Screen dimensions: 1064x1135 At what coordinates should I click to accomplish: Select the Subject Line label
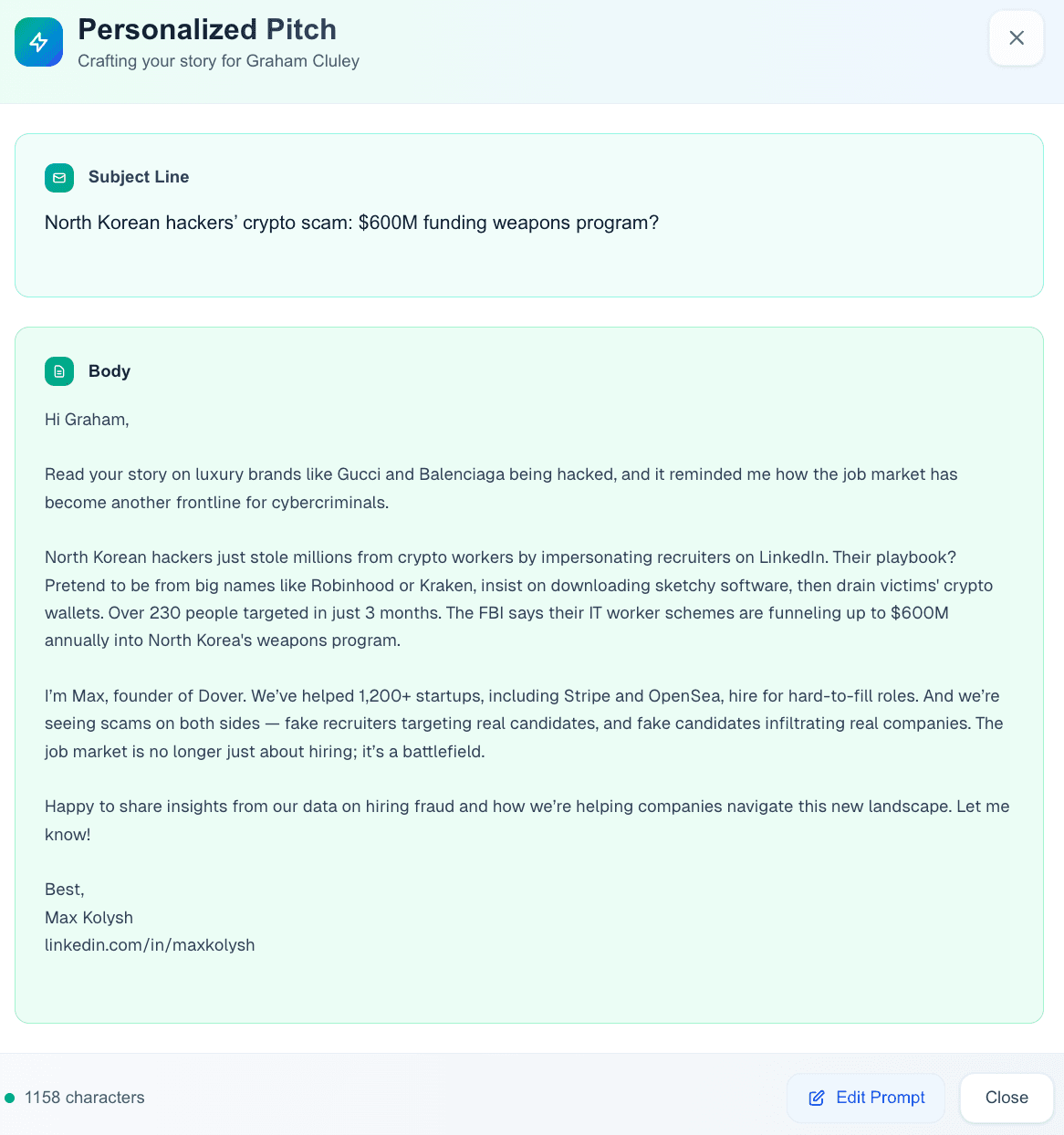pyautogui.click(x=139, y=177)
